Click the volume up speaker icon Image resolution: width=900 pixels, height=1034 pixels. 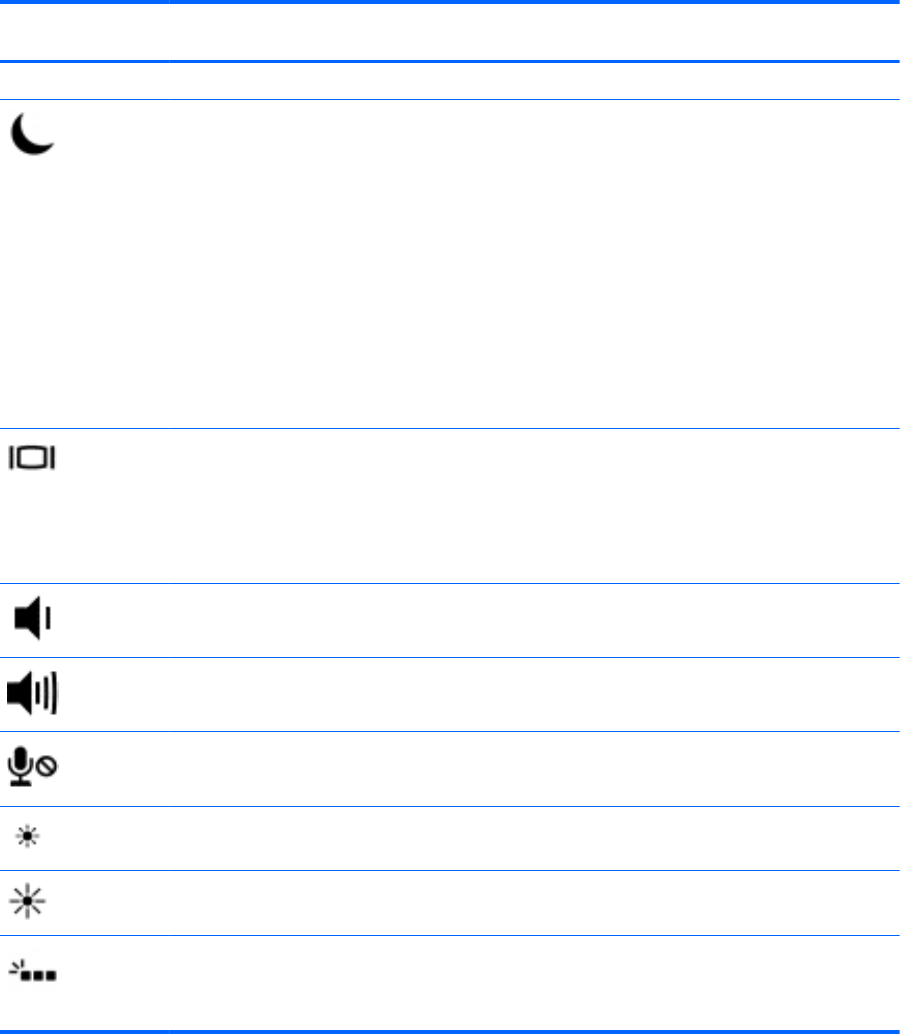click(x=32, y=693)
